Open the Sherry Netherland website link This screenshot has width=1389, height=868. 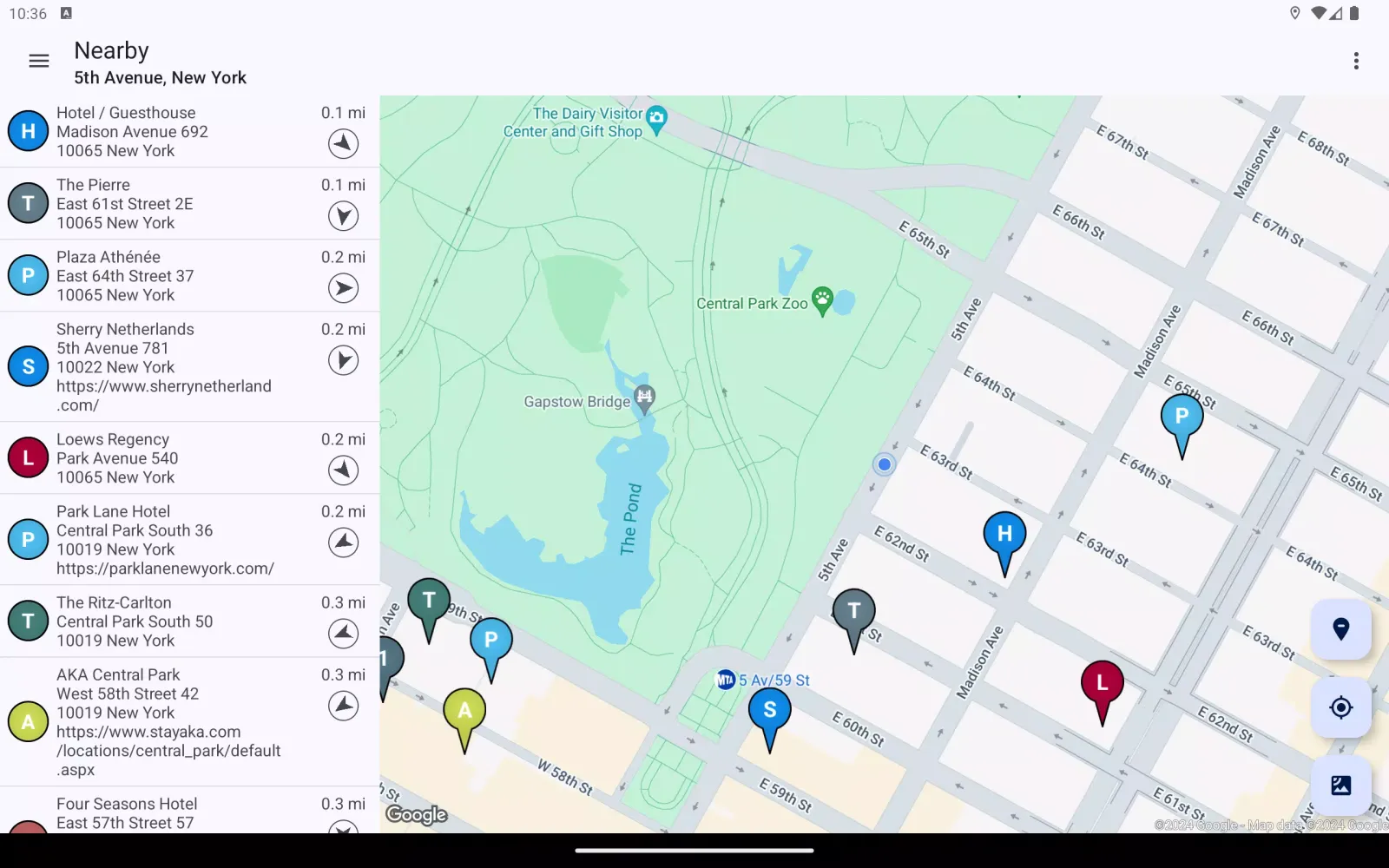[x=164, y=396]
